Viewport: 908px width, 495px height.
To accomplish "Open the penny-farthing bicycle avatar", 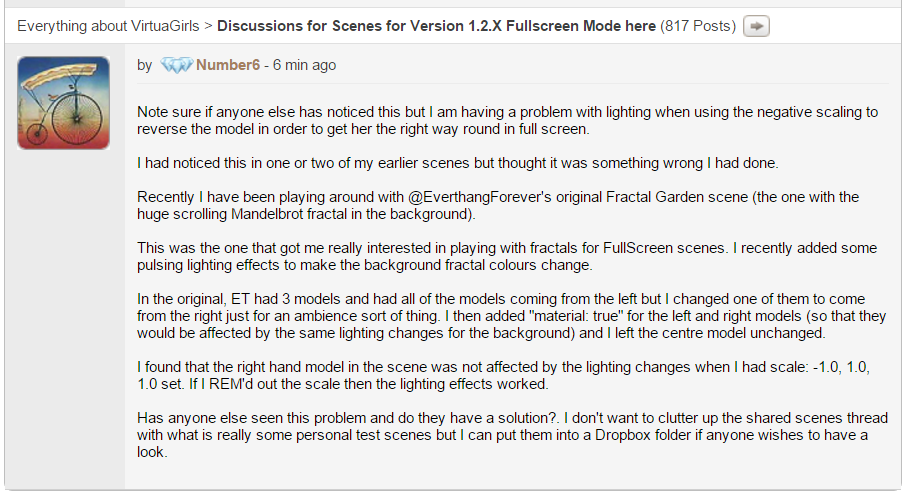I will (63, 103).
